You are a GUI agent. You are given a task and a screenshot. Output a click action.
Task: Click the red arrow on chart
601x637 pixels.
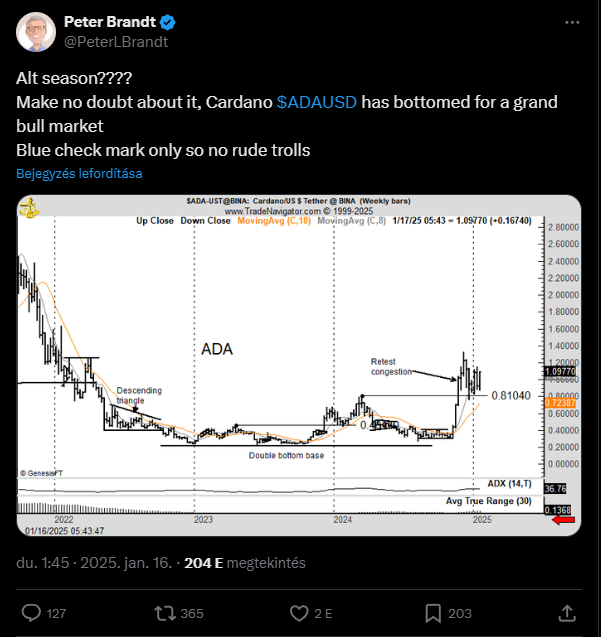click(x=564, y=520)
